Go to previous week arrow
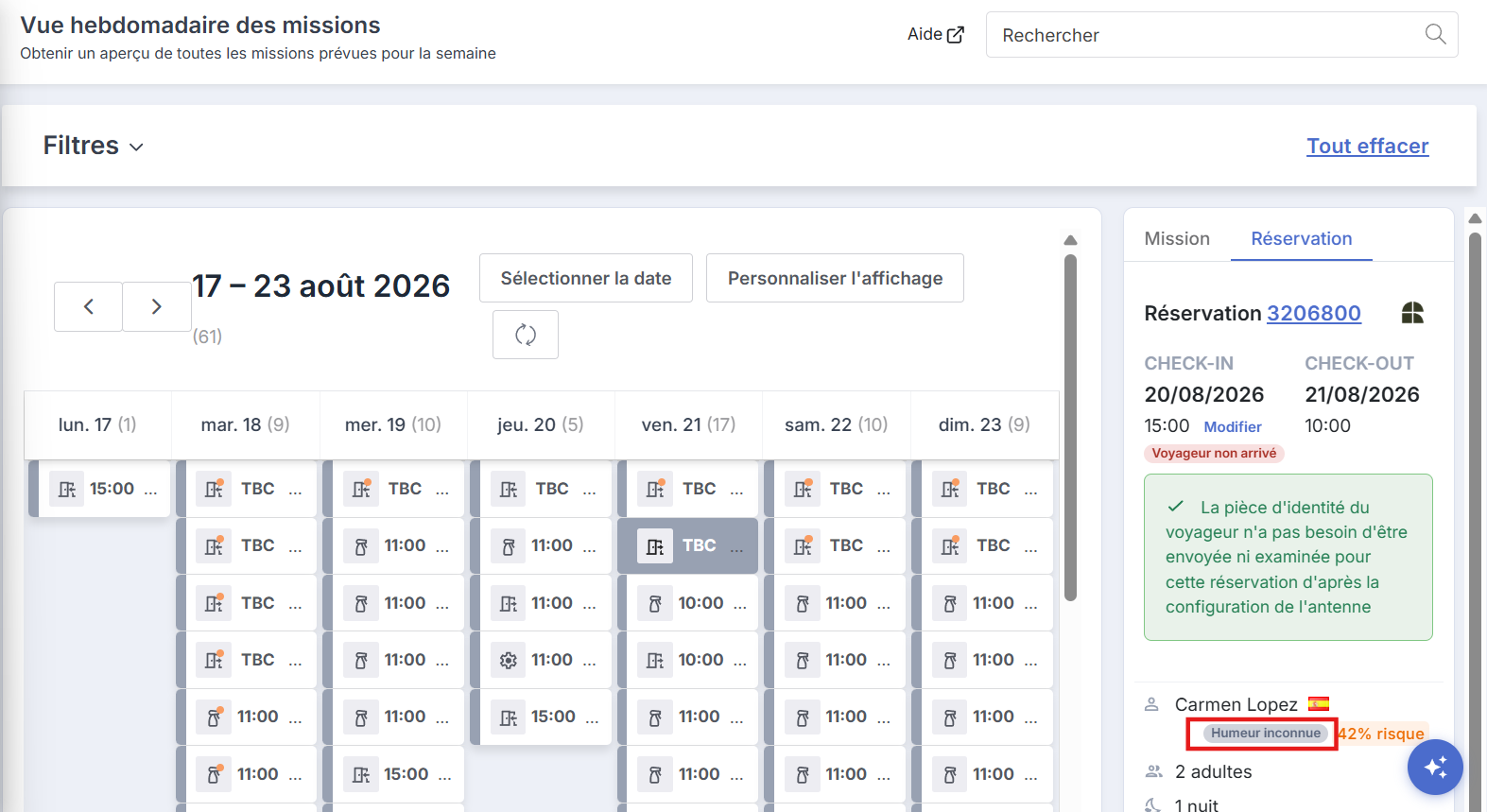 click(88, 306)
